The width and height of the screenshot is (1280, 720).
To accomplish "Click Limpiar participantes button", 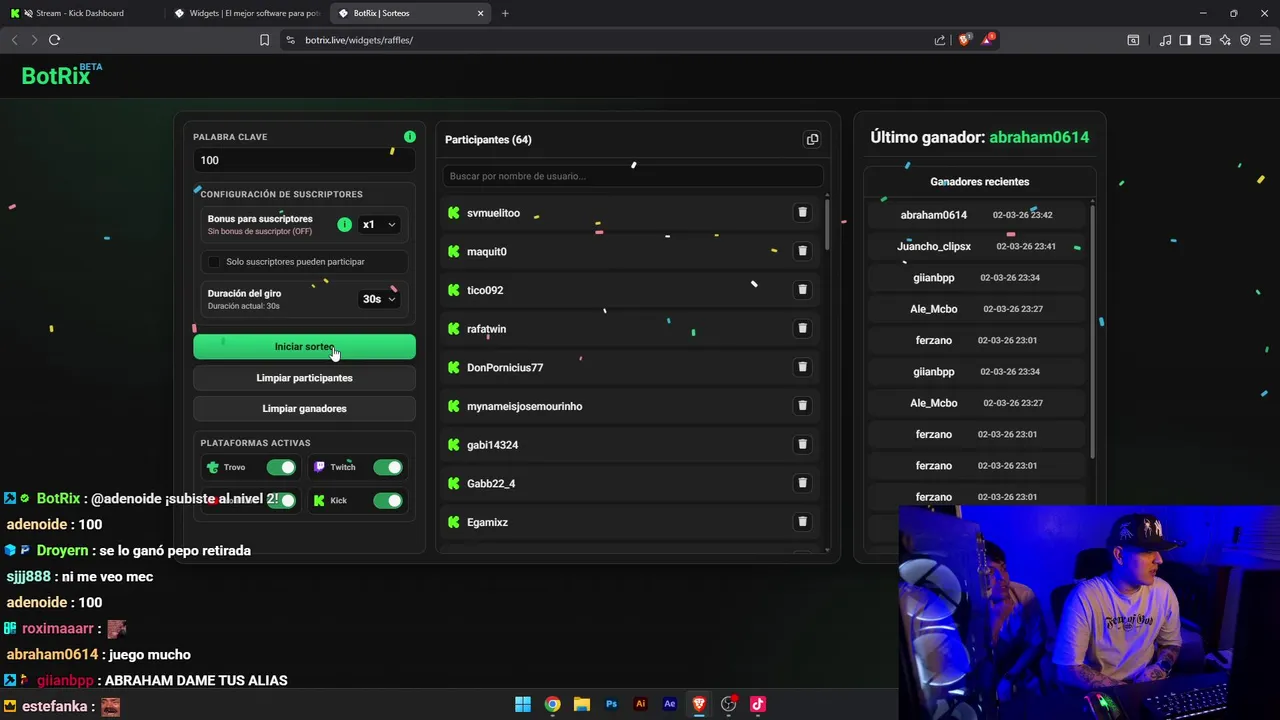I will pyautogui.click(x=304, y=378).
